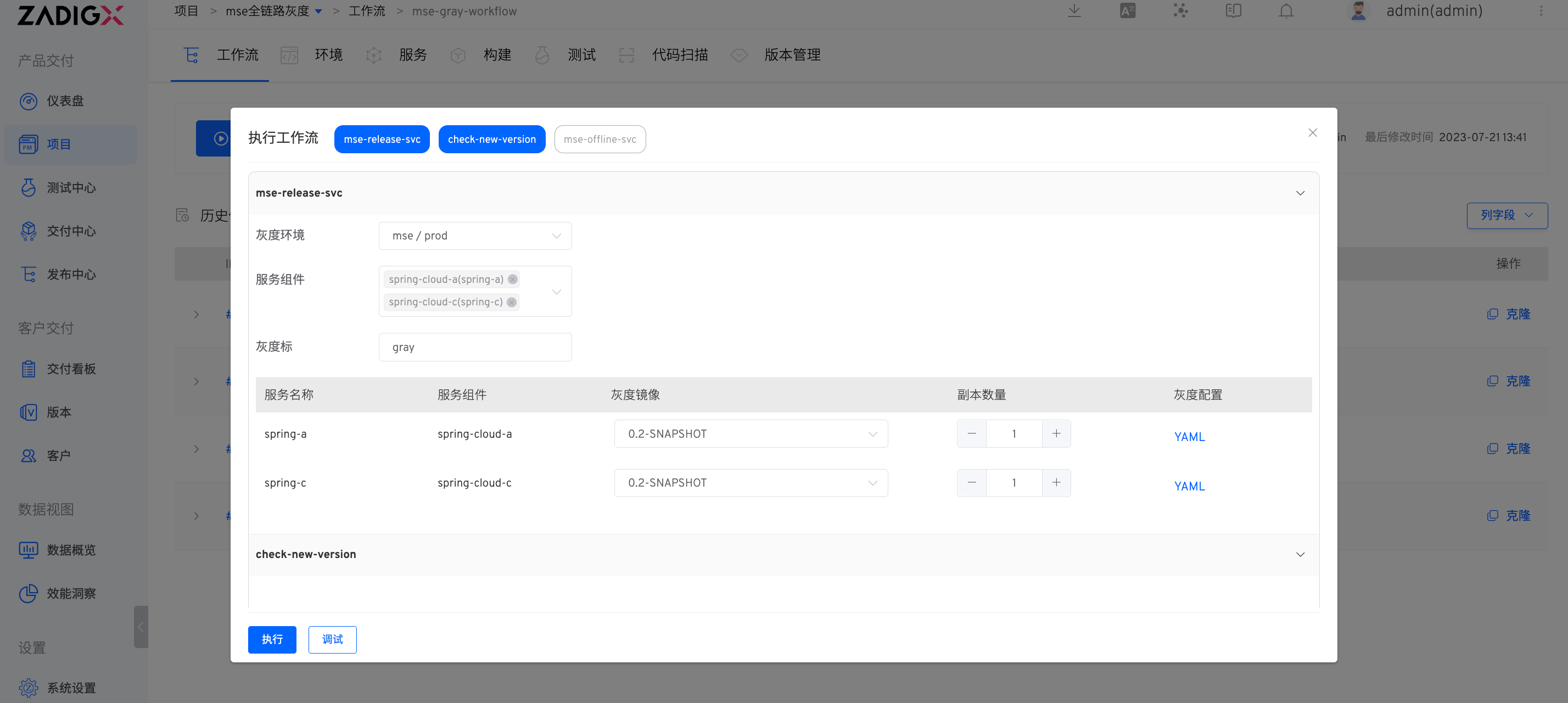Toggle the mse-release-svc stage tag
The height and width of the screenshot is (703, 1568).
[x=382, y=140]
